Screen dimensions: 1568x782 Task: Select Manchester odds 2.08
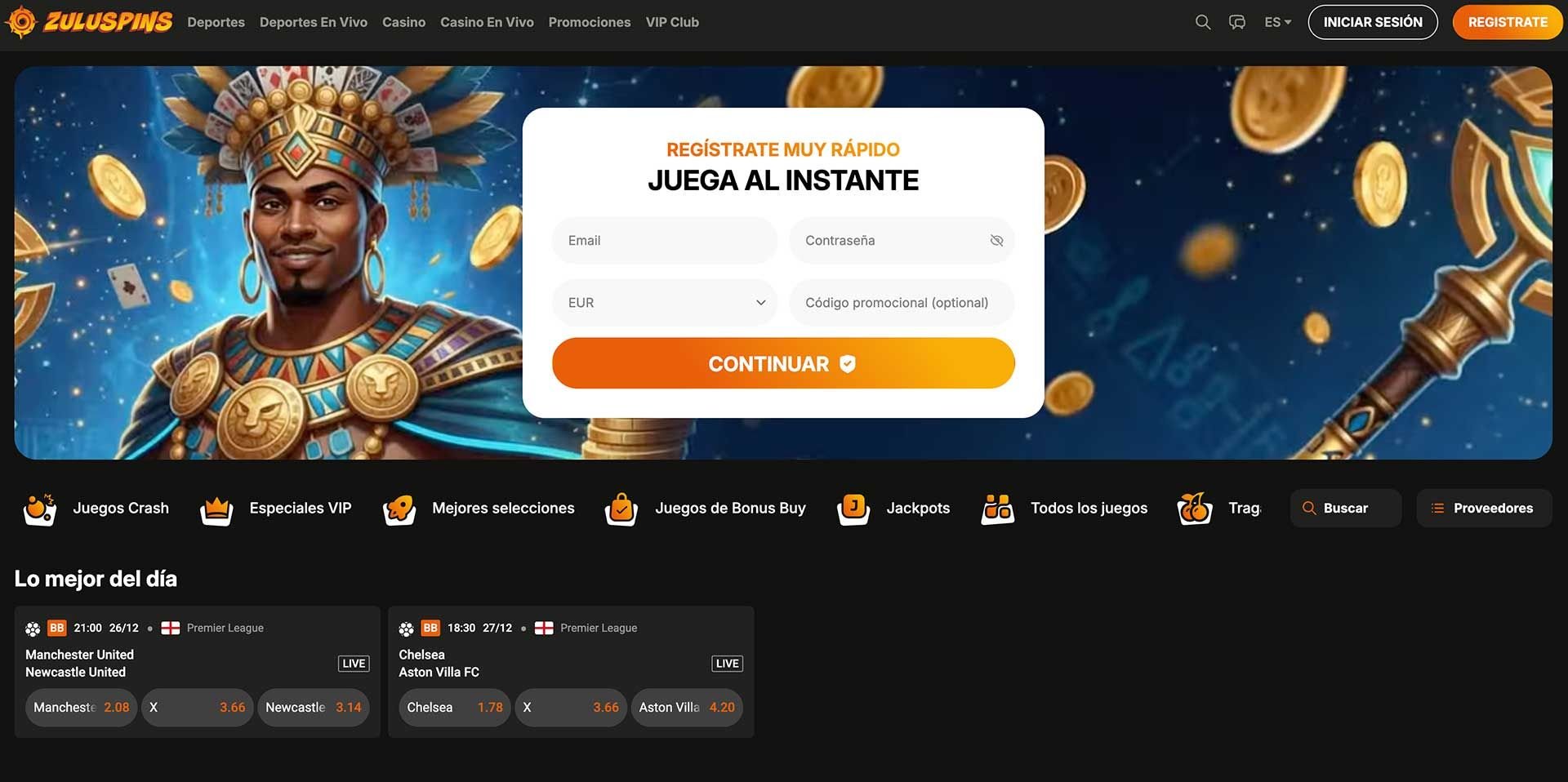82,708
